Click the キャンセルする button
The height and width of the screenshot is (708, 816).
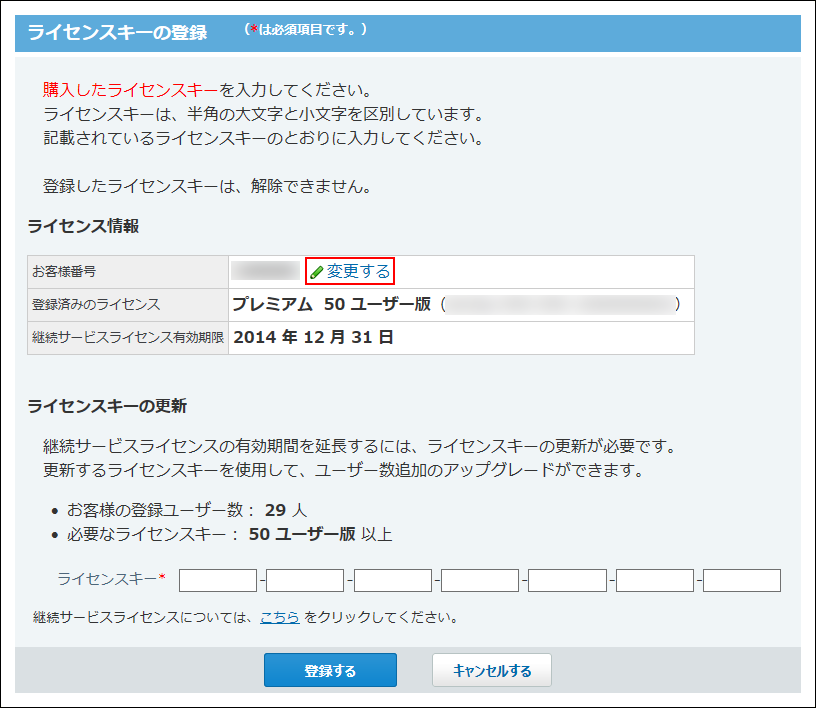(492, 670)
